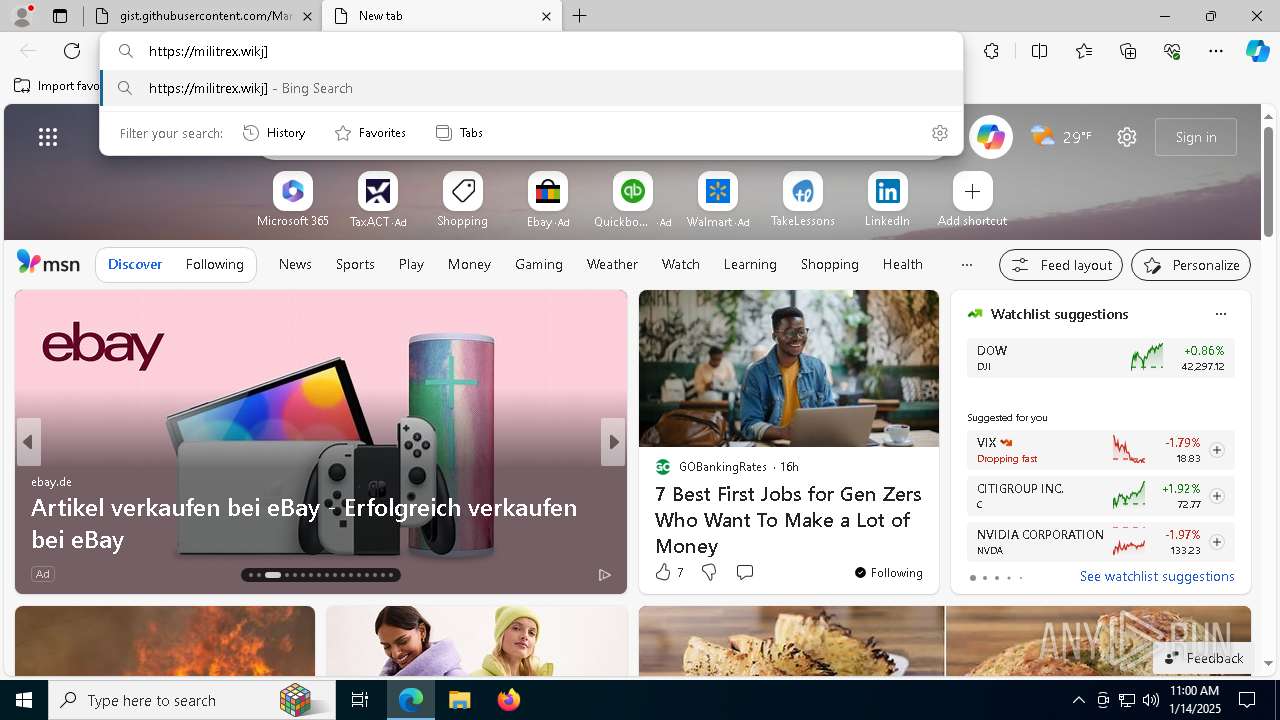
Task: Open search suggestion settings gear
Action: tap(939, 133)
